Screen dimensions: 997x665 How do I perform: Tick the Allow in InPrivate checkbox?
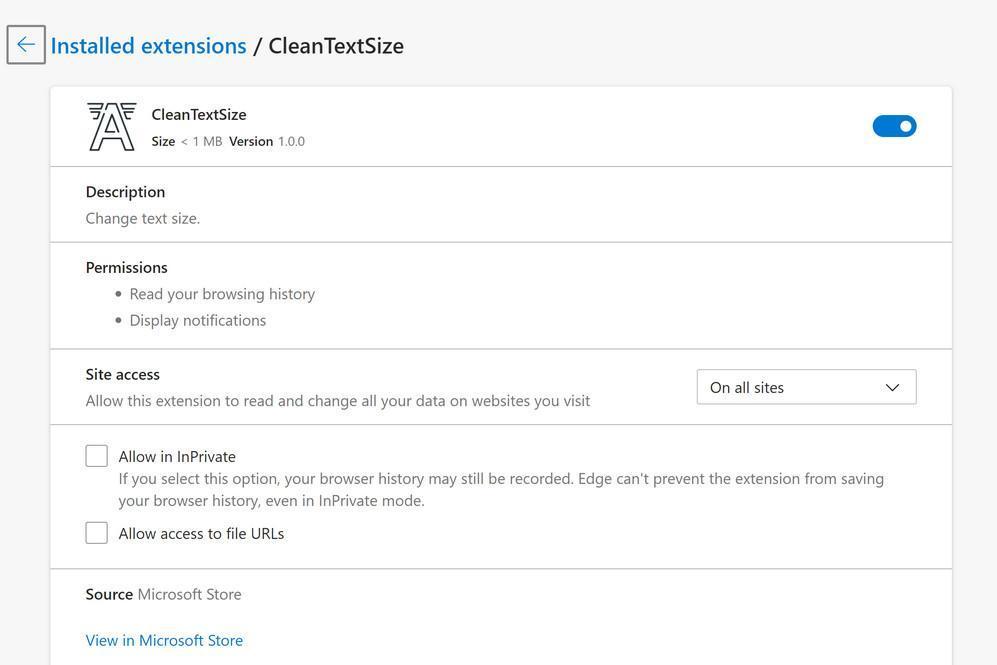[x=97, y=456]
